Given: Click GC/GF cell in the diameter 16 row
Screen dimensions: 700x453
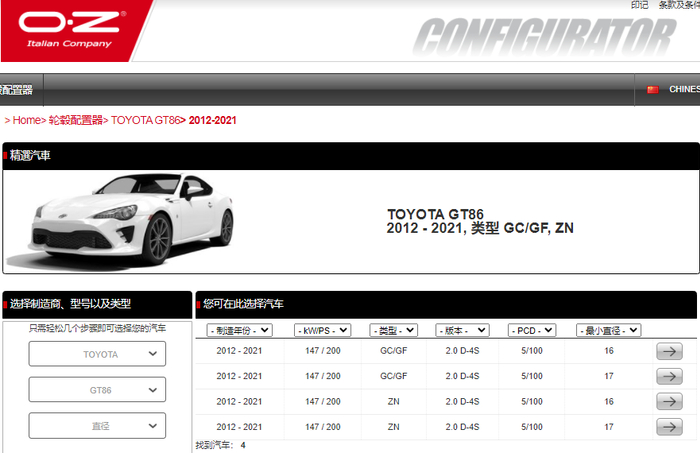Looking at the screenshot, I should pyautogui.click(x=393, y=351).
